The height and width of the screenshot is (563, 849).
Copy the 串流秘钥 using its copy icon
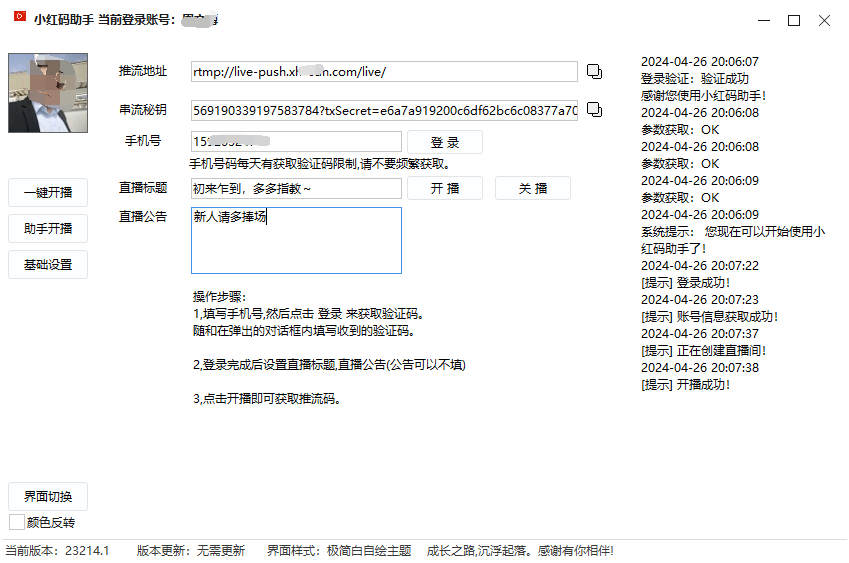[x=594, y=109]
